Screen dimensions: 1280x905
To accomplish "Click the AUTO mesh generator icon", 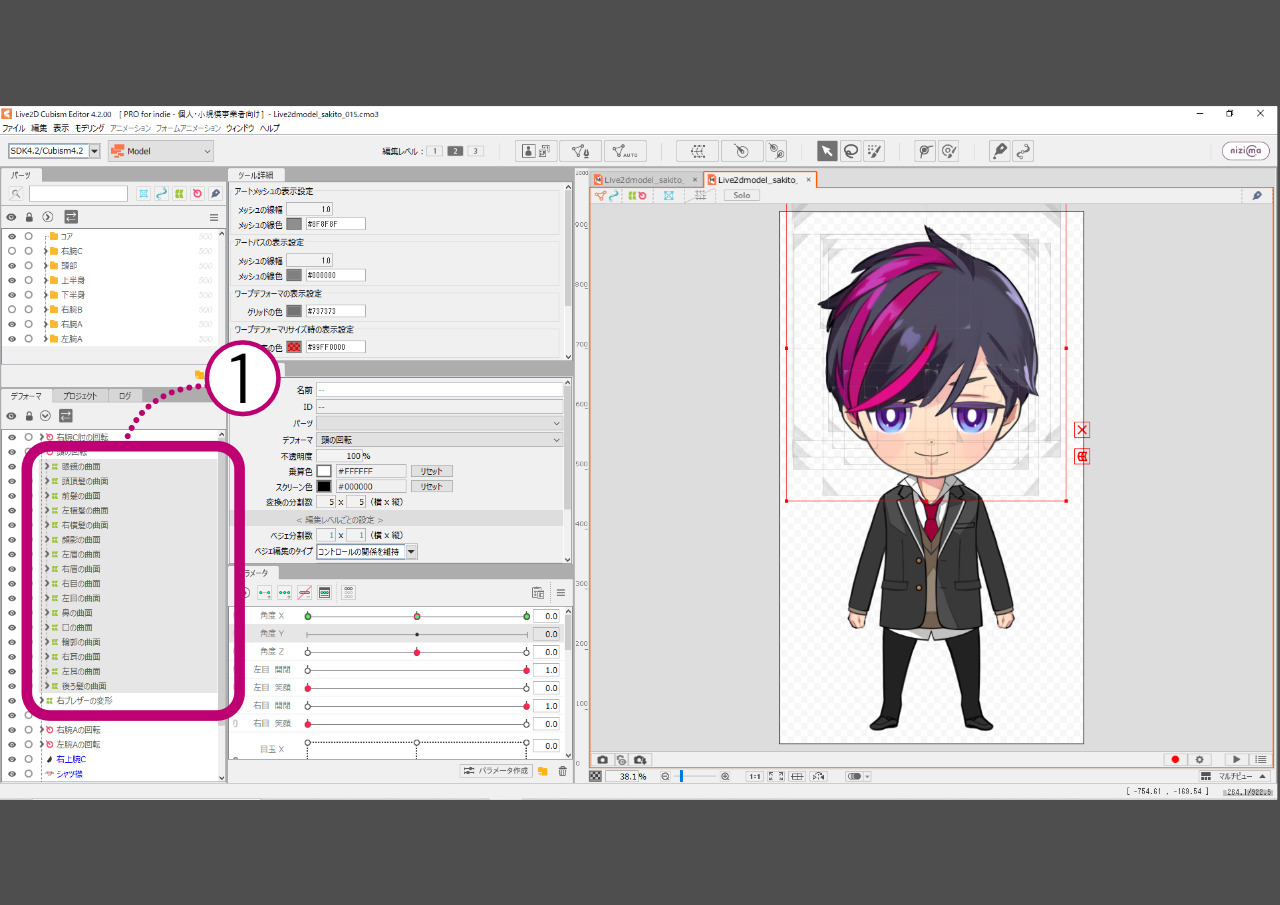I will pos(625,151).
